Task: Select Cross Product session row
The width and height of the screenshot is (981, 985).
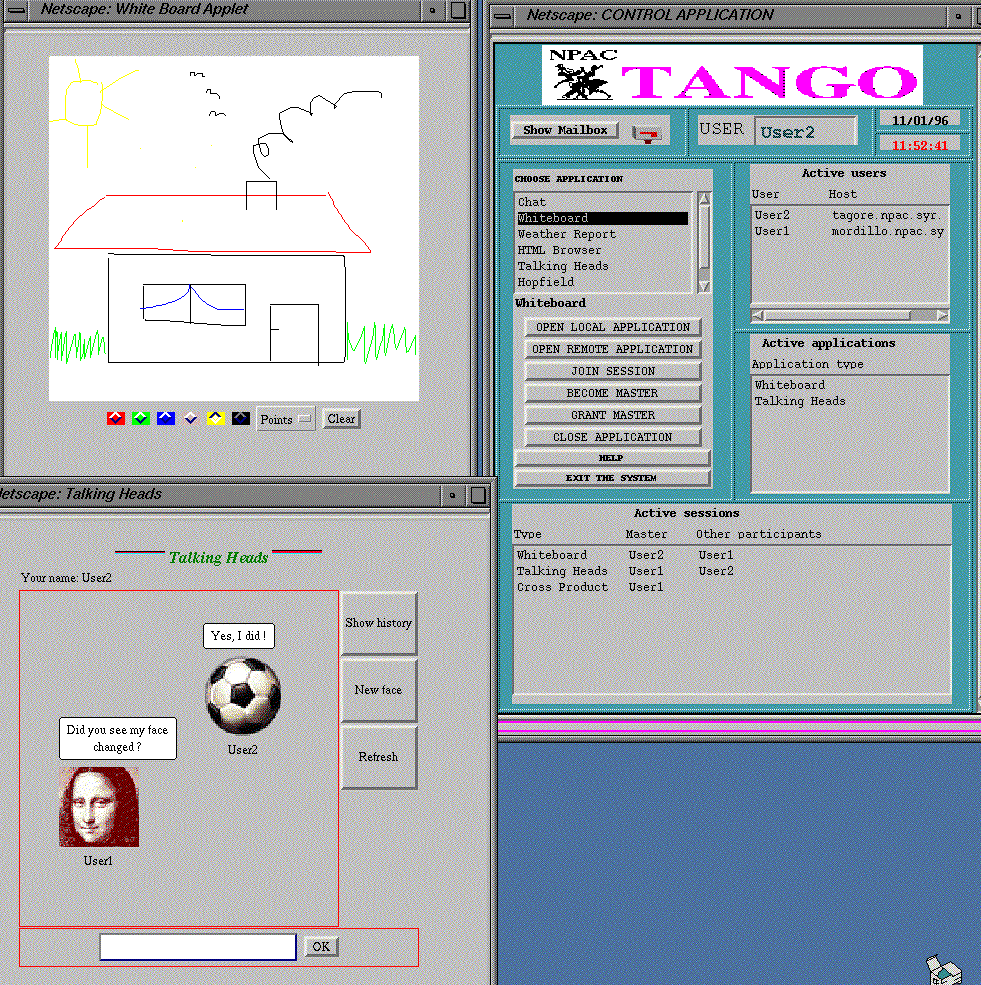Action: pyautogui.click(x=732, y=587)
